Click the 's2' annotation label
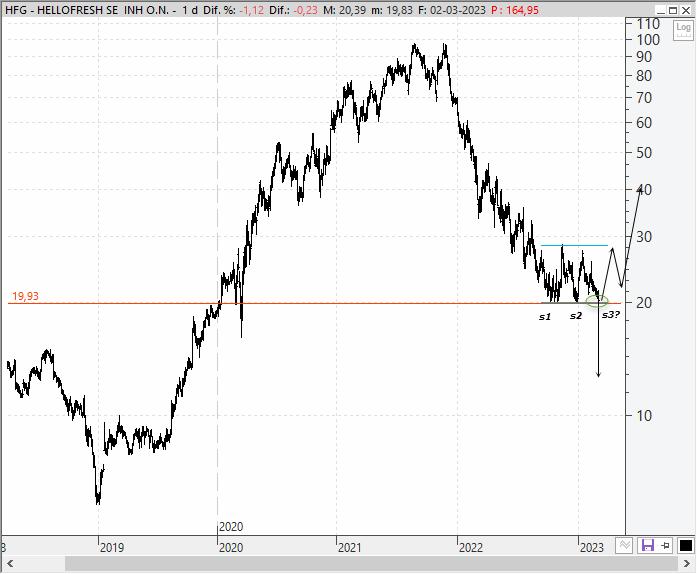Viewport: 697px width, 574px height. tap(576, 316)
